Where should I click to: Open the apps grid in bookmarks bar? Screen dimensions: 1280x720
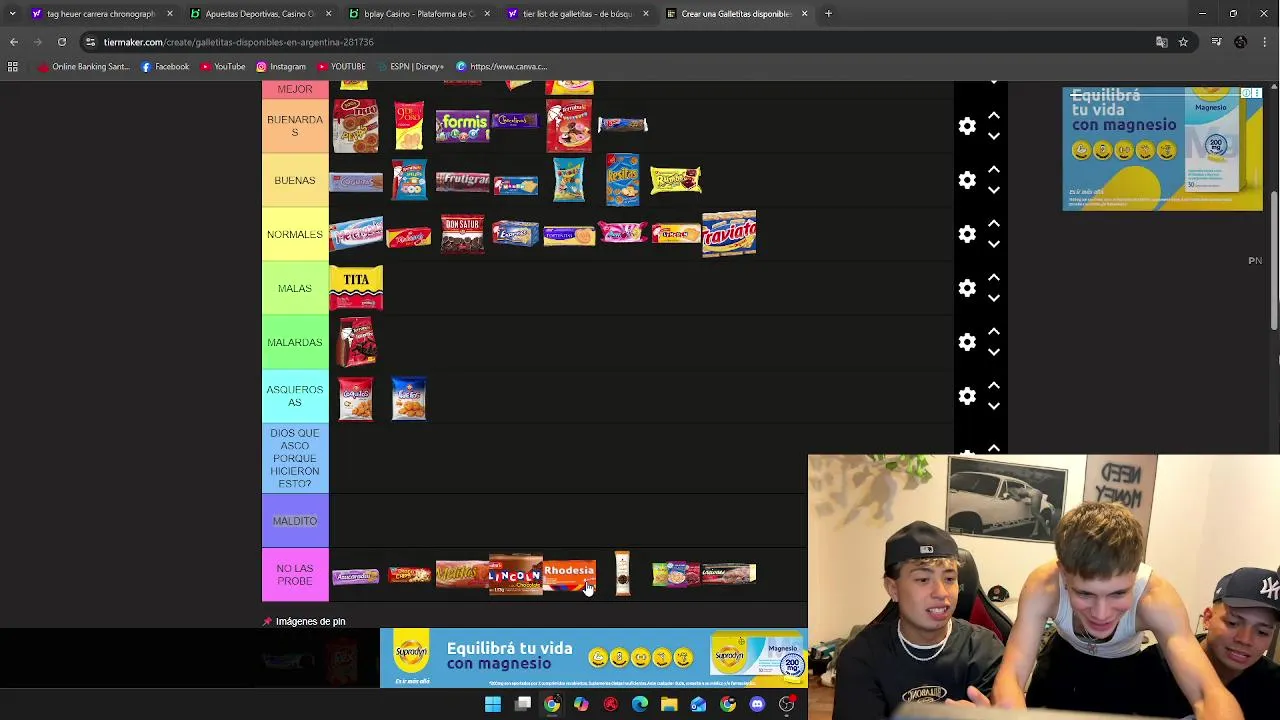(13, 67)
